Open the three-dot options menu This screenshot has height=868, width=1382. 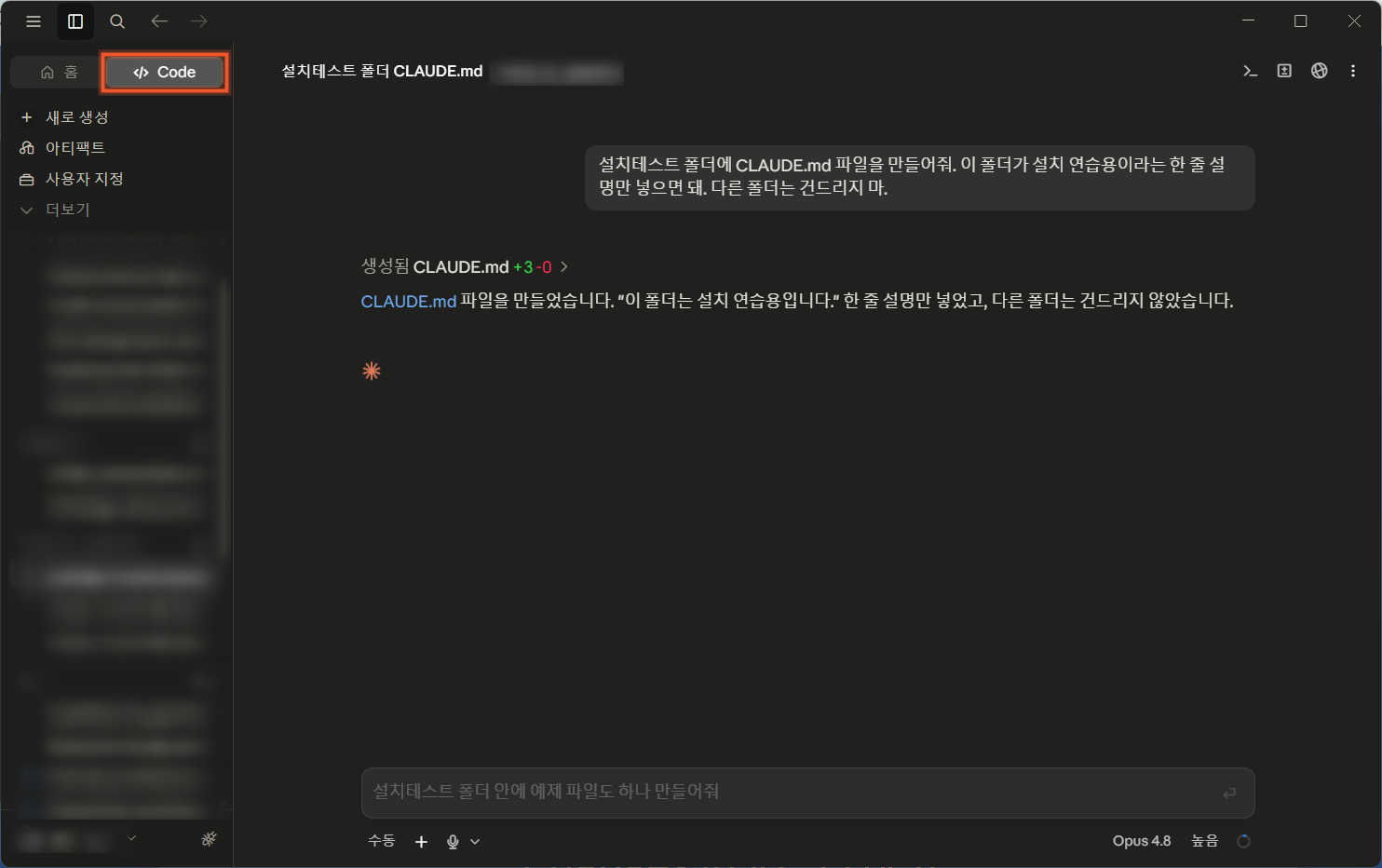click(x=1353, y=71)
